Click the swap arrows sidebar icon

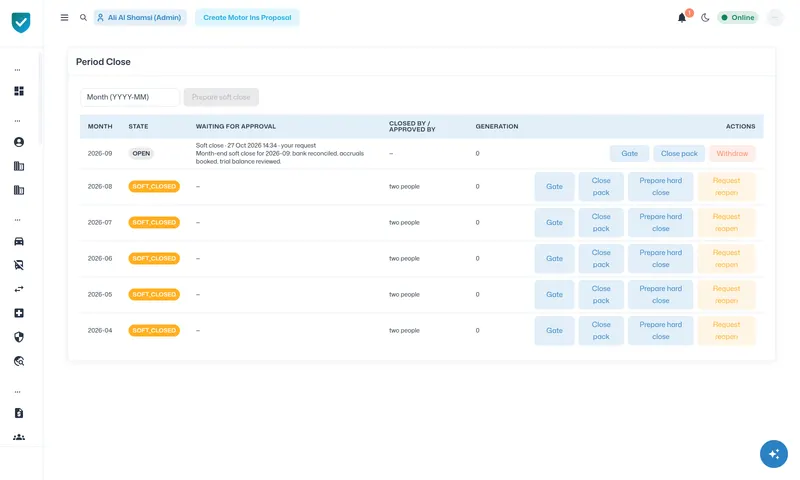coord(19,289)
